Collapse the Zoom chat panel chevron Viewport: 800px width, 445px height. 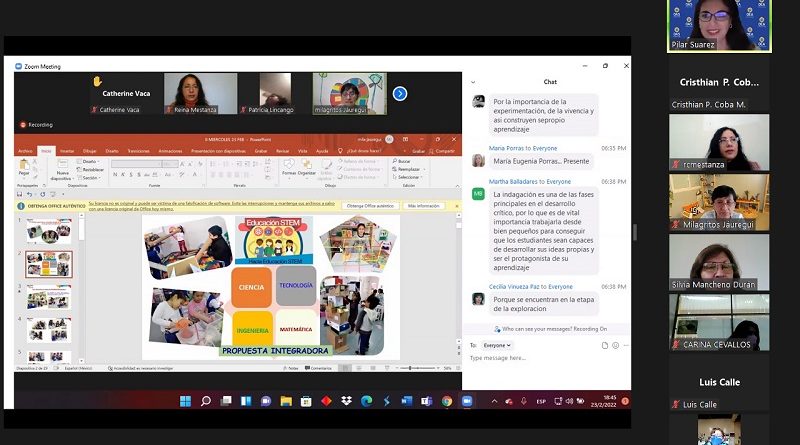473,82
